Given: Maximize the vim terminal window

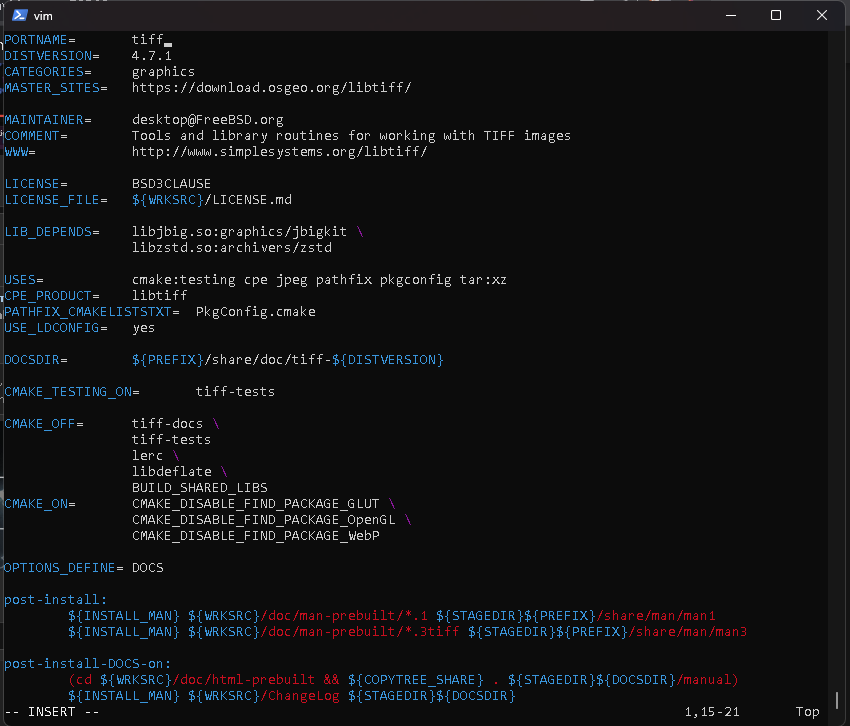Looking at the screenshot, I should [776, 15].
